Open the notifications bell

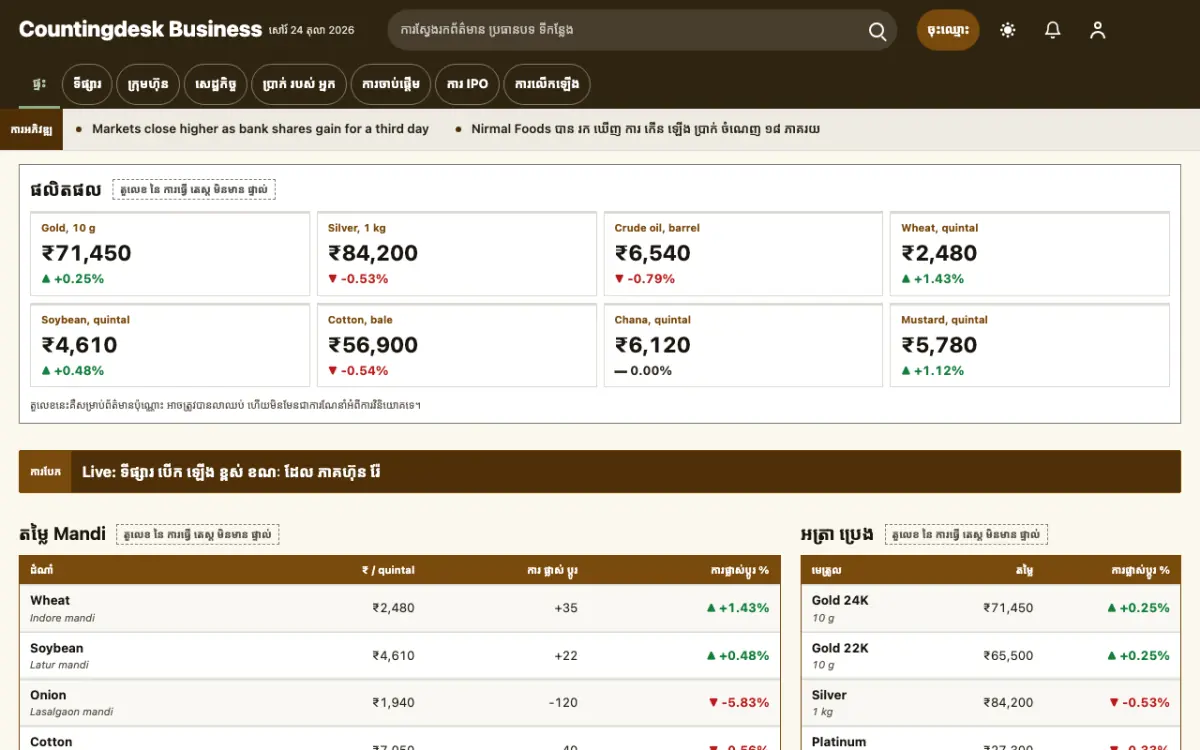coord(1053,30)
